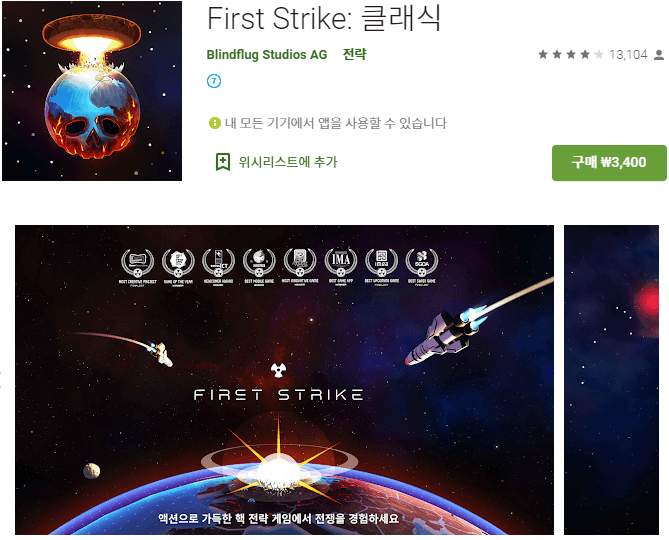Click the green info icon for device availability

tap(214, 123)
